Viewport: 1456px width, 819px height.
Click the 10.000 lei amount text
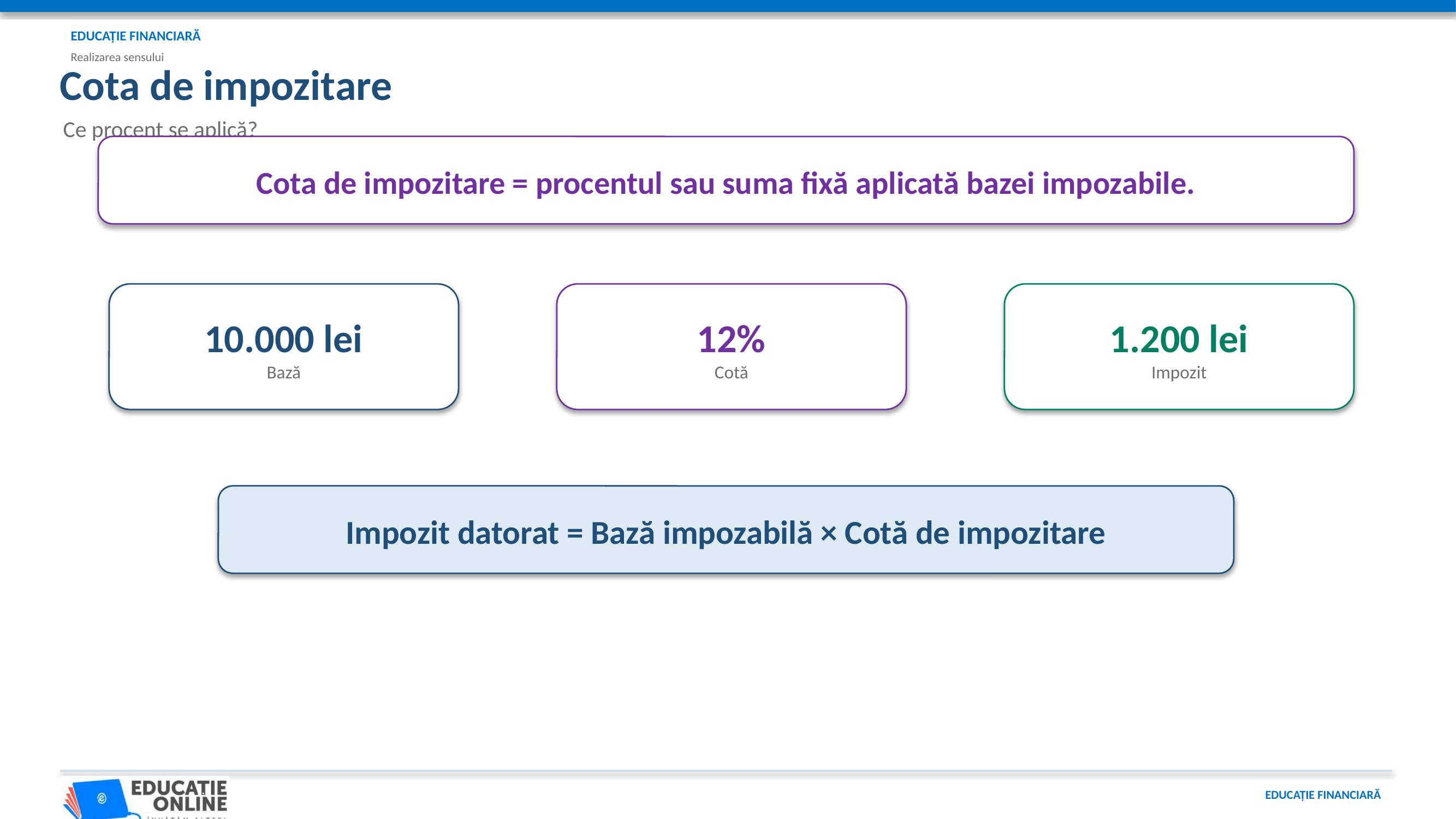284,340
